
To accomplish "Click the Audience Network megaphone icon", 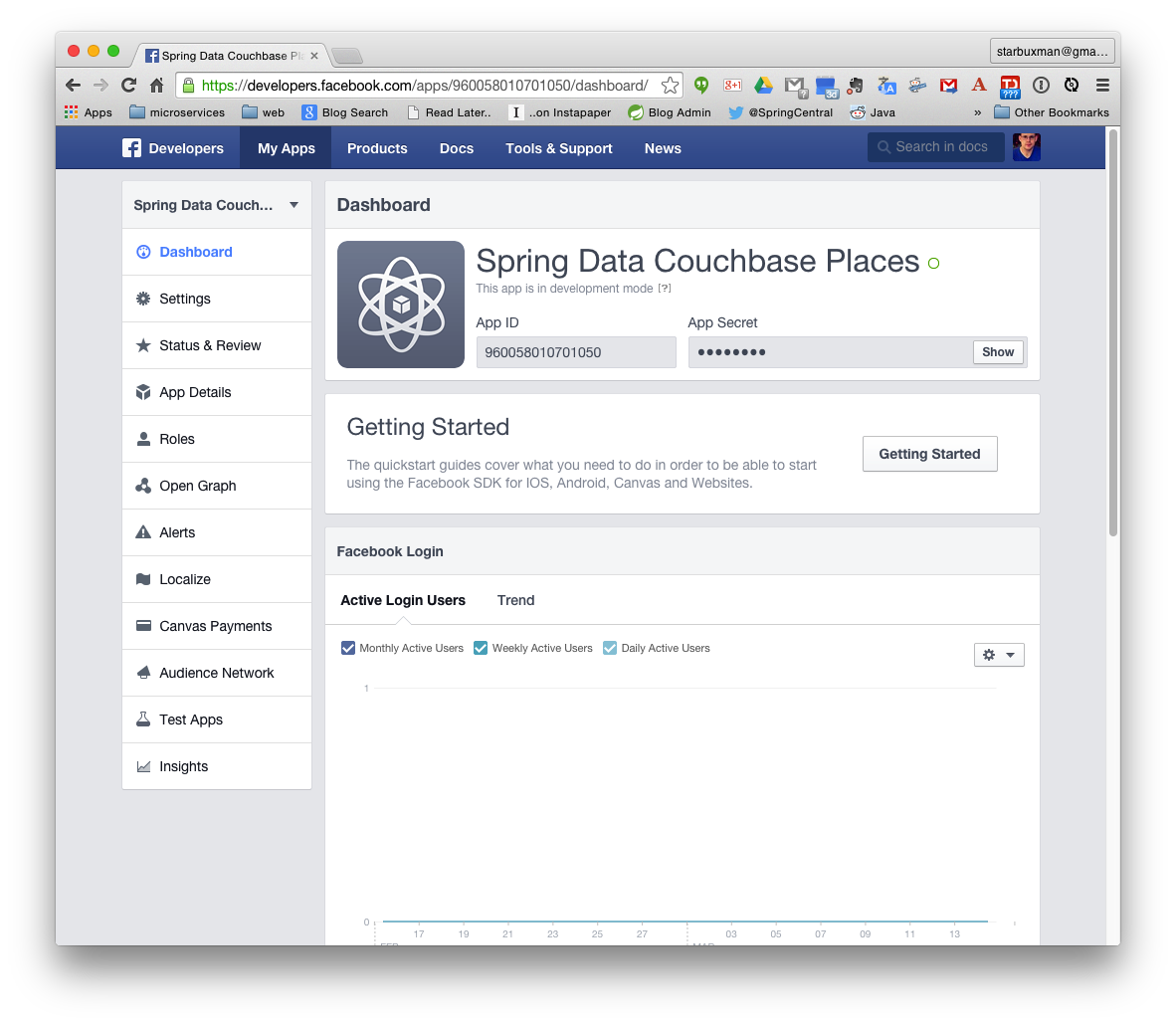I will click(143, 673).
